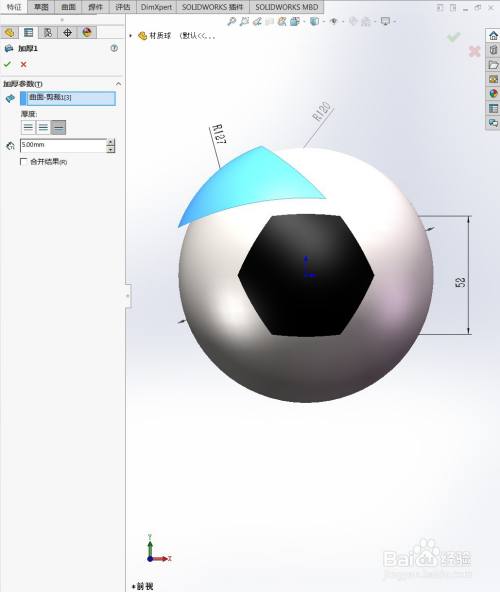Open the 评估 (Evaluate) tab
The width and height of the screenshot is (500, 592).
coord(123,7)
